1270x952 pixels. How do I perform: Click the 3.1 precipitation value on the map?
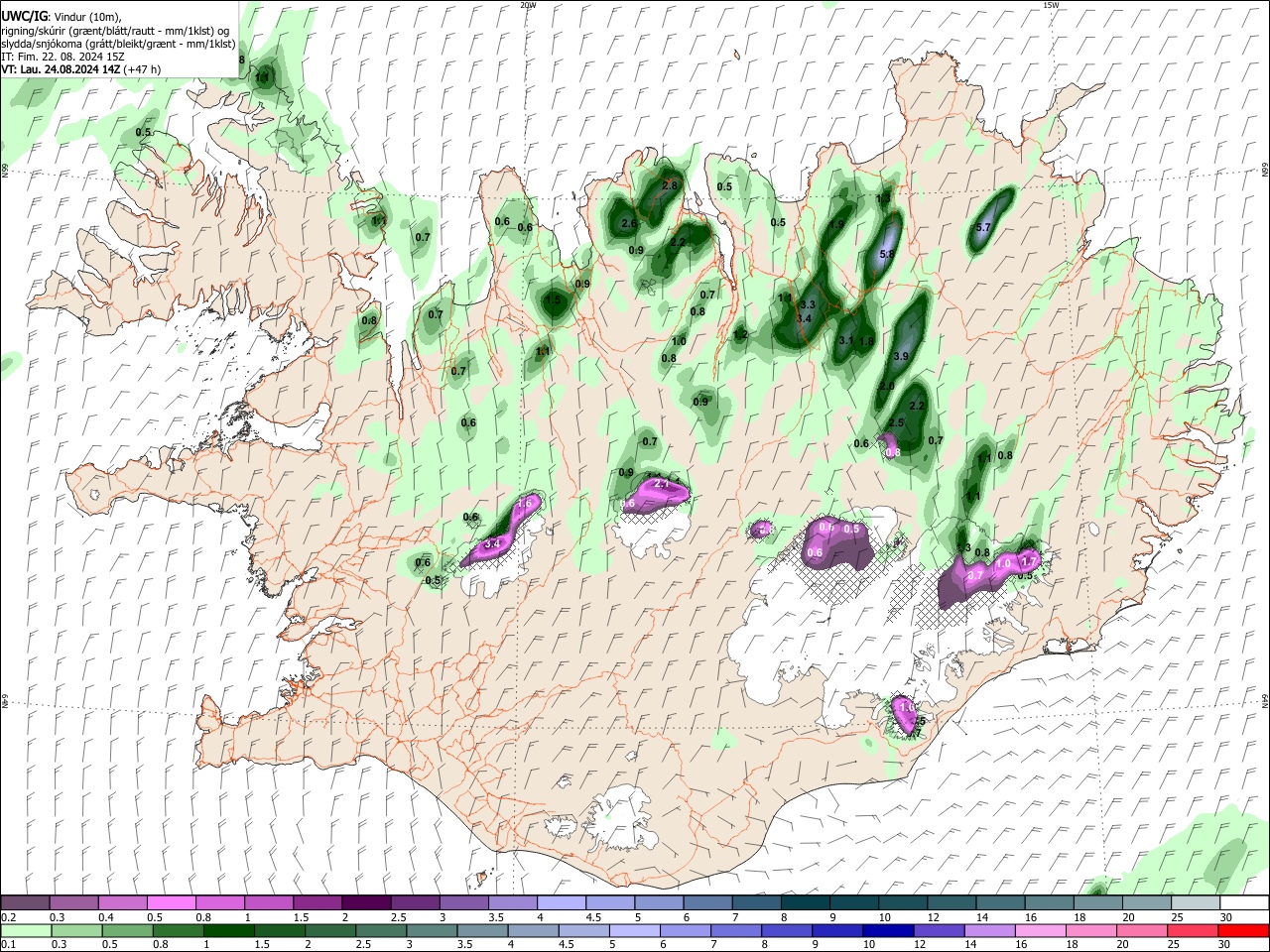846,340
